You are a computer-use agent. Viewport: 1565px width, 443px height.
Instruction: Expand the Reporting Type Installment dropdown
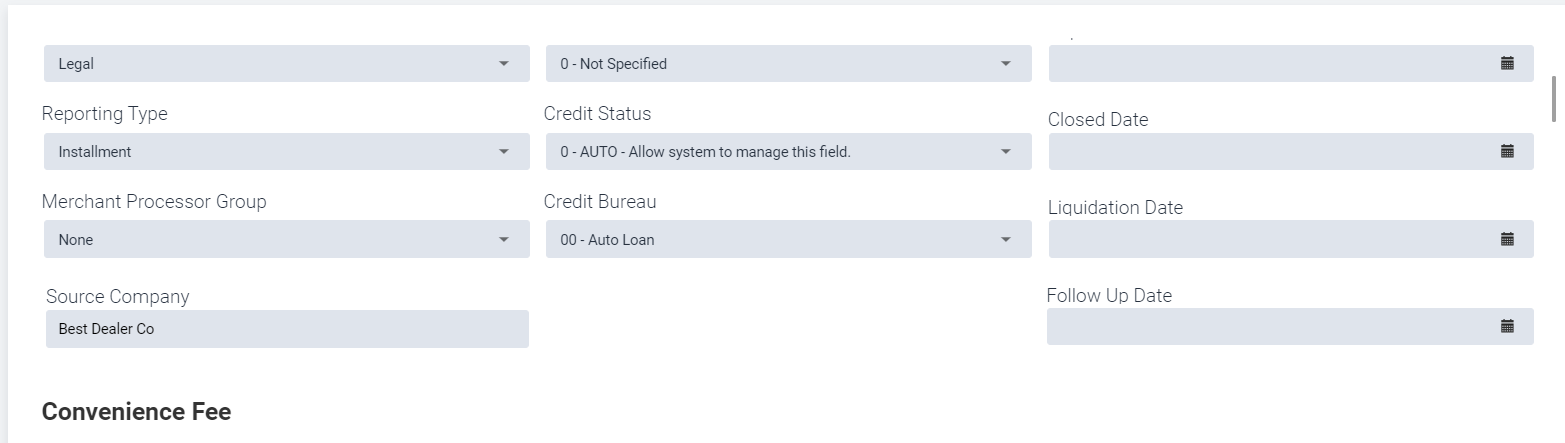tap(287, 152)
